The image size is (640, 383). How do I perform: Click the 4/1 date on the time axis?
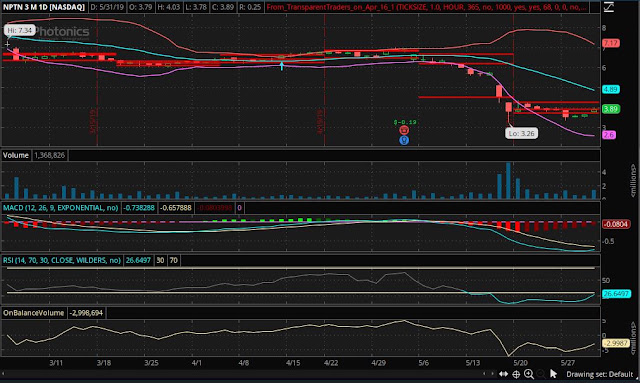[x=197, y=363]
